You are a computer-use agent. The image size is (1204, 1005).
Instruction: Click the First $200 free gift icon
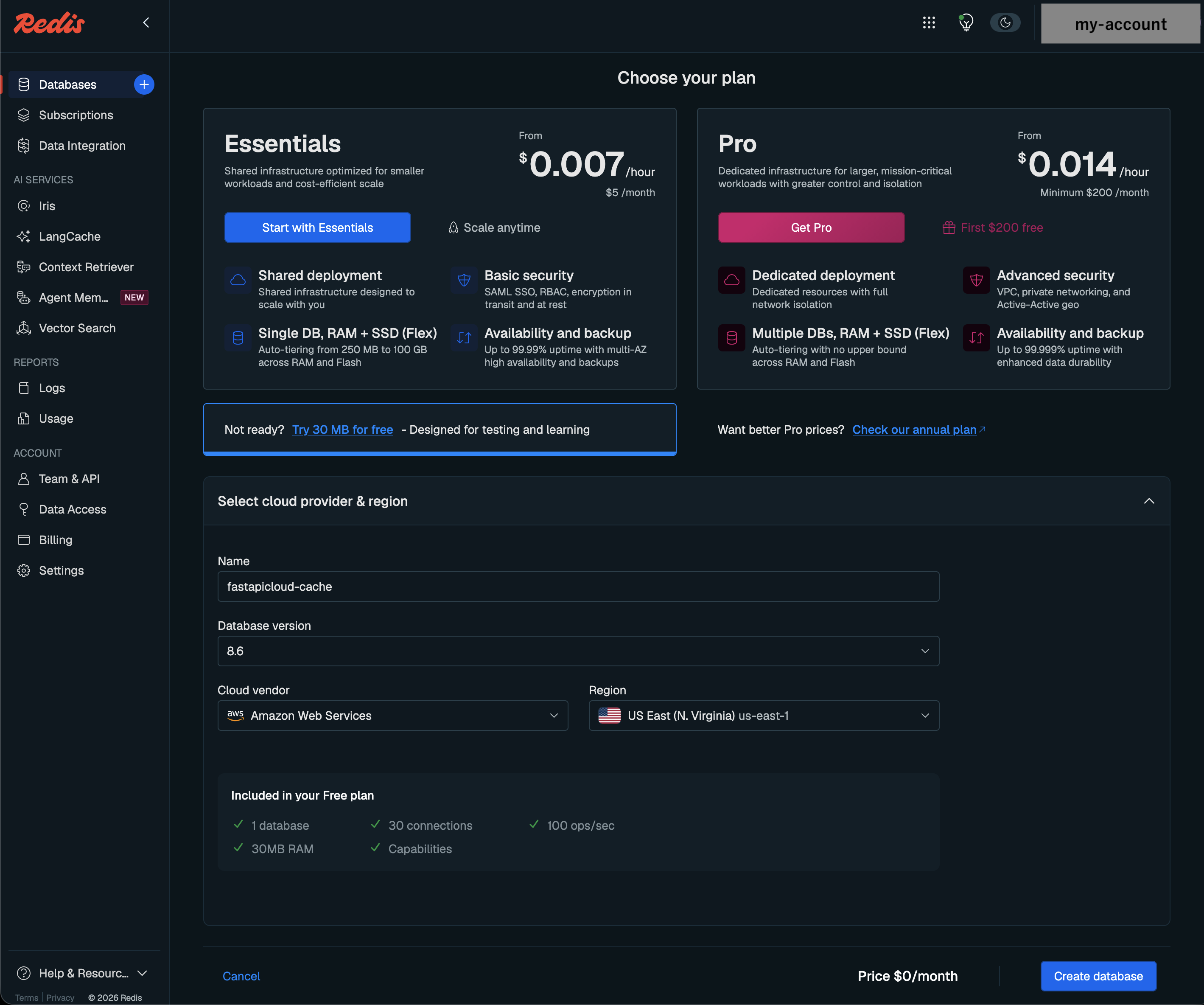coord(949,228)
